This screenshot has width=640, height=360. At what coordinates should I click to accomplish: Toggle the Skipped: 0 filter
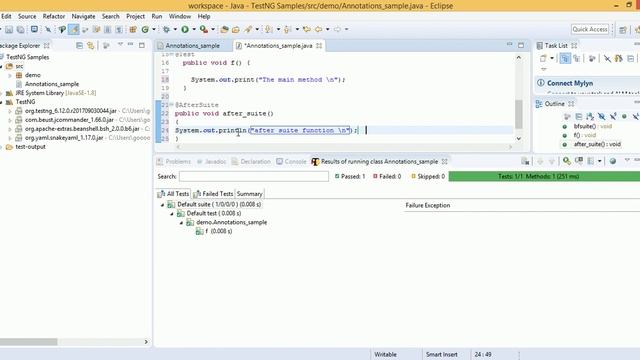pos(428,176)
